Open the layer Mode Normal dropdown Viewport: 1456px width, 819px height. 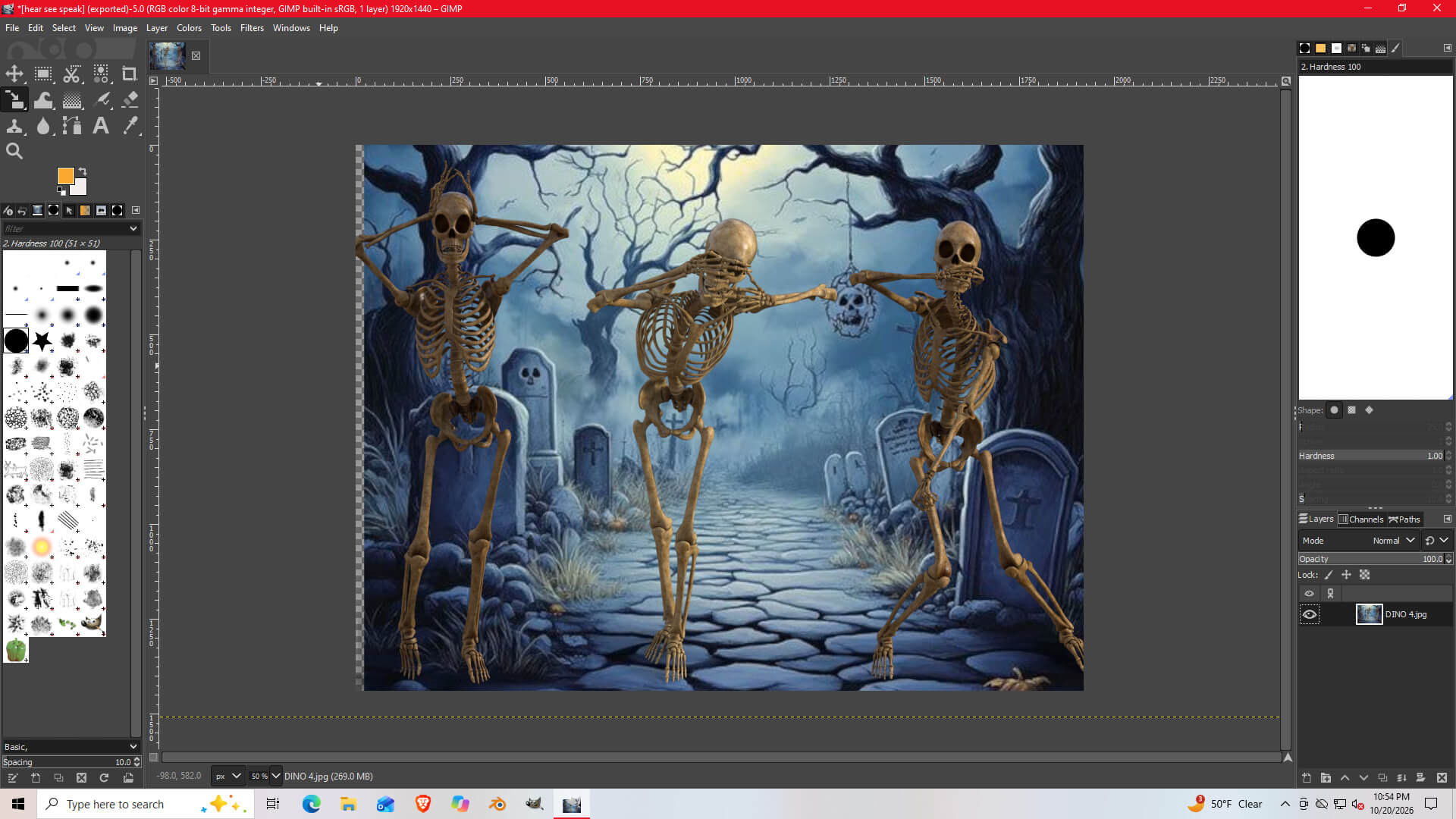pyautogui.click(x=1358, y=541)
